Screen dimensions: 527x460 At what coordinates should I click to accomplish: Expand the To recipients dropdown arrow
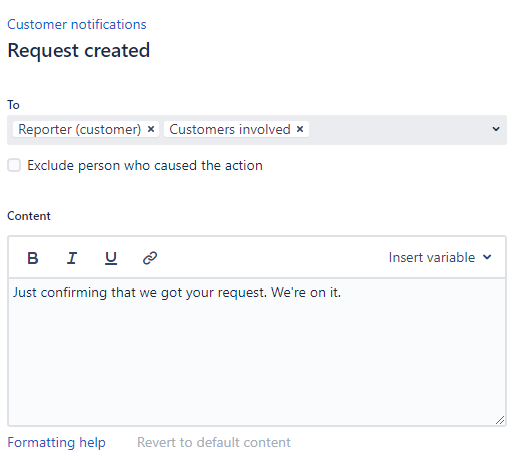click(496, 129)
